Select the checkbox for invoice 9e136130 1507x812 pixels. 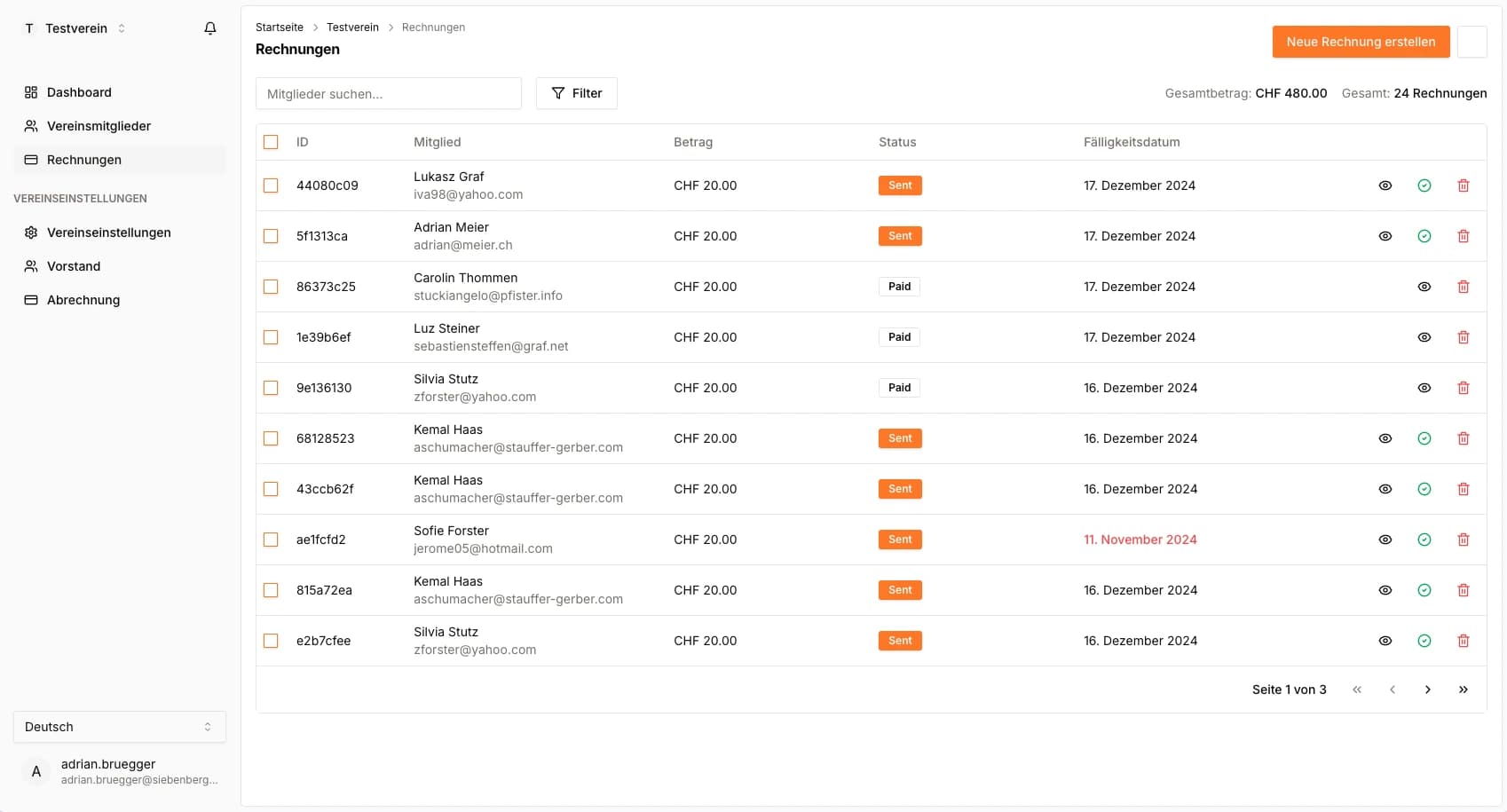click(271, 388)
